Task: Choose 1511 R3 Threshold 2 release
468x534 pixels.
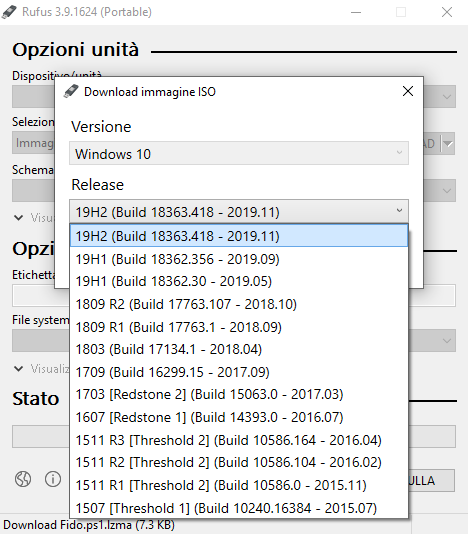Action: coord(239,440)
